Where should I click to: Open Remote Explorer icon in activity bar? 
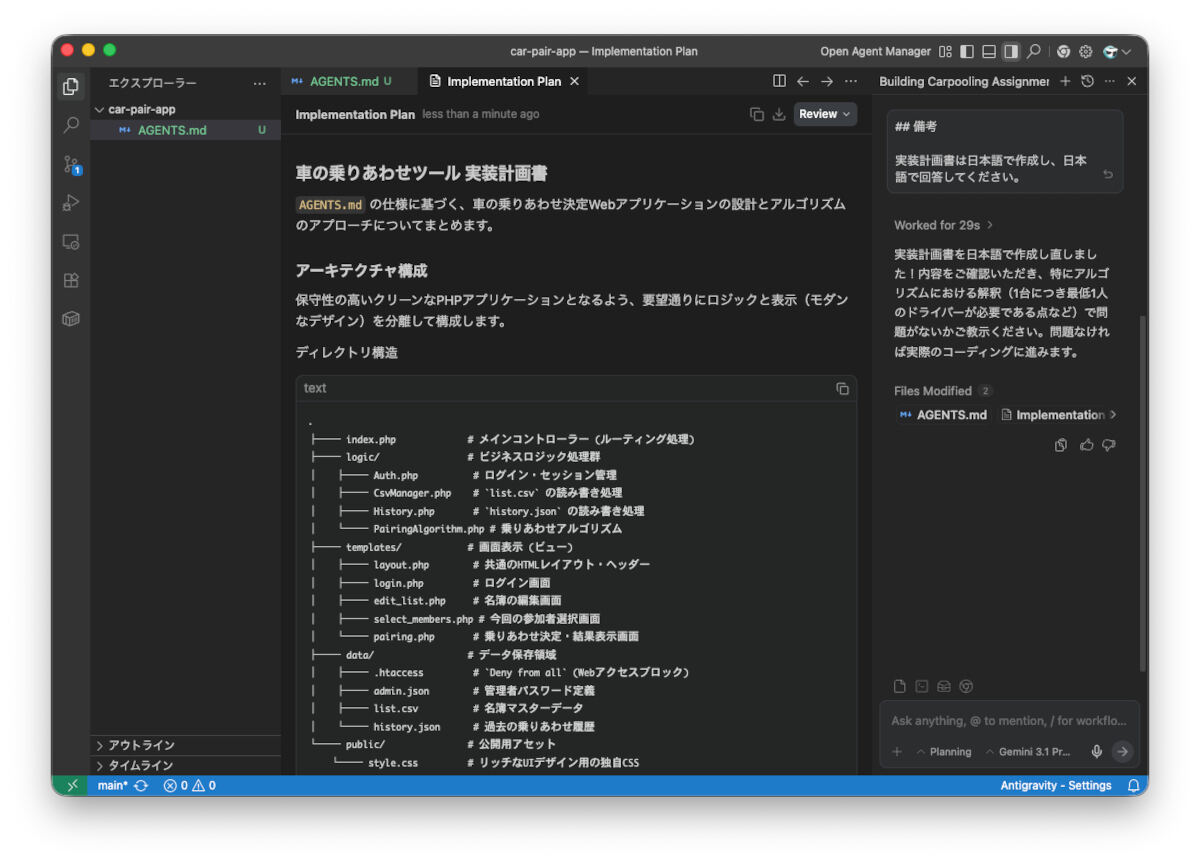click(x=71, y=242)
